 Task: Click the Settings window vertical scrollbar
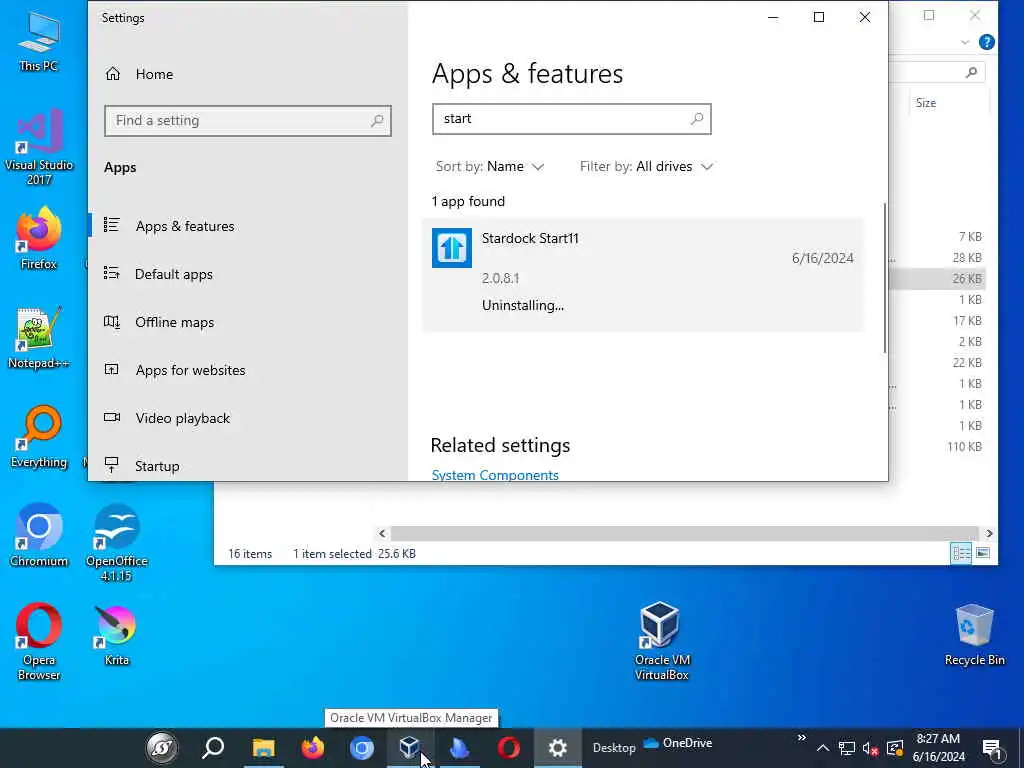click(884, 278)
